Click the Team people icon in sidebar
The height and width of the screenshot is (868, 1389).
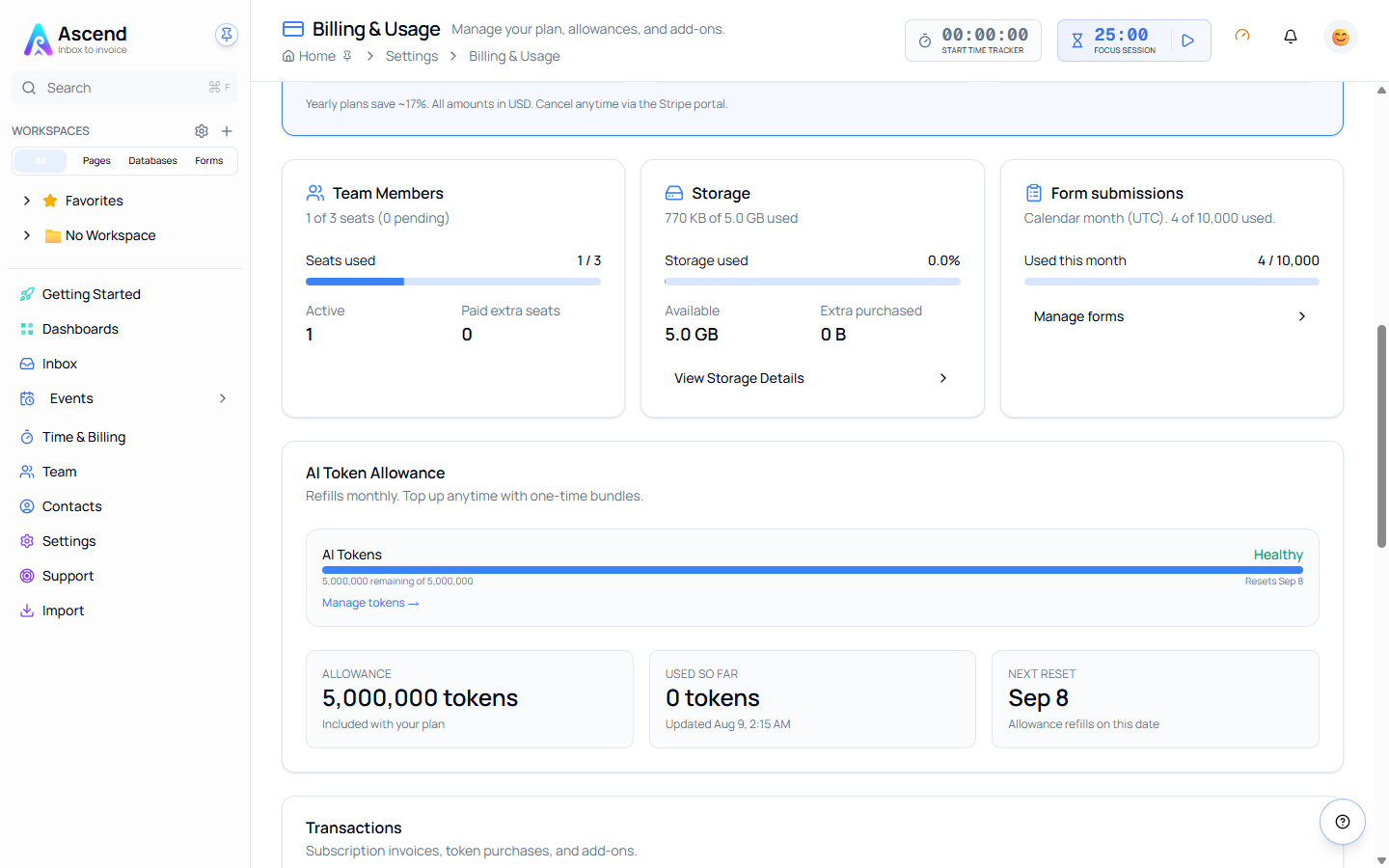(x=27, y=472)
